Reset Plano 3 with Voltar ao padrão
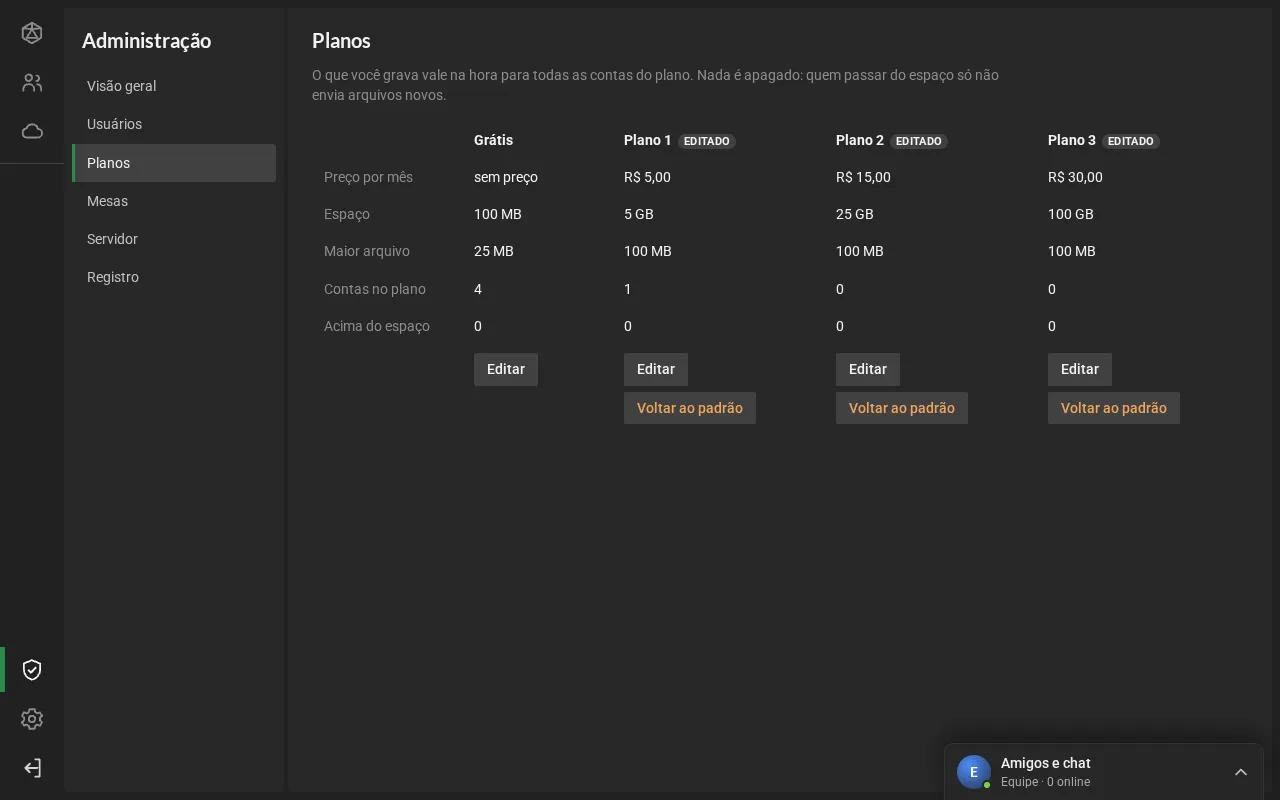Viewport: 1280px width, 800px height. pyautogui.click(x=1114, y=408)
